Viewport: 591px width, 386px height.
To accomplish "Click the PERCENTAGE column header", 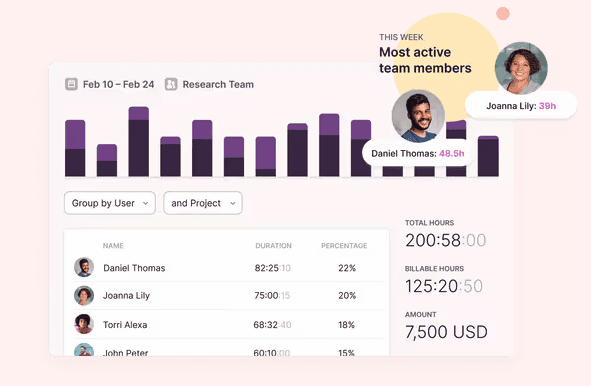I will coord(344,246).
